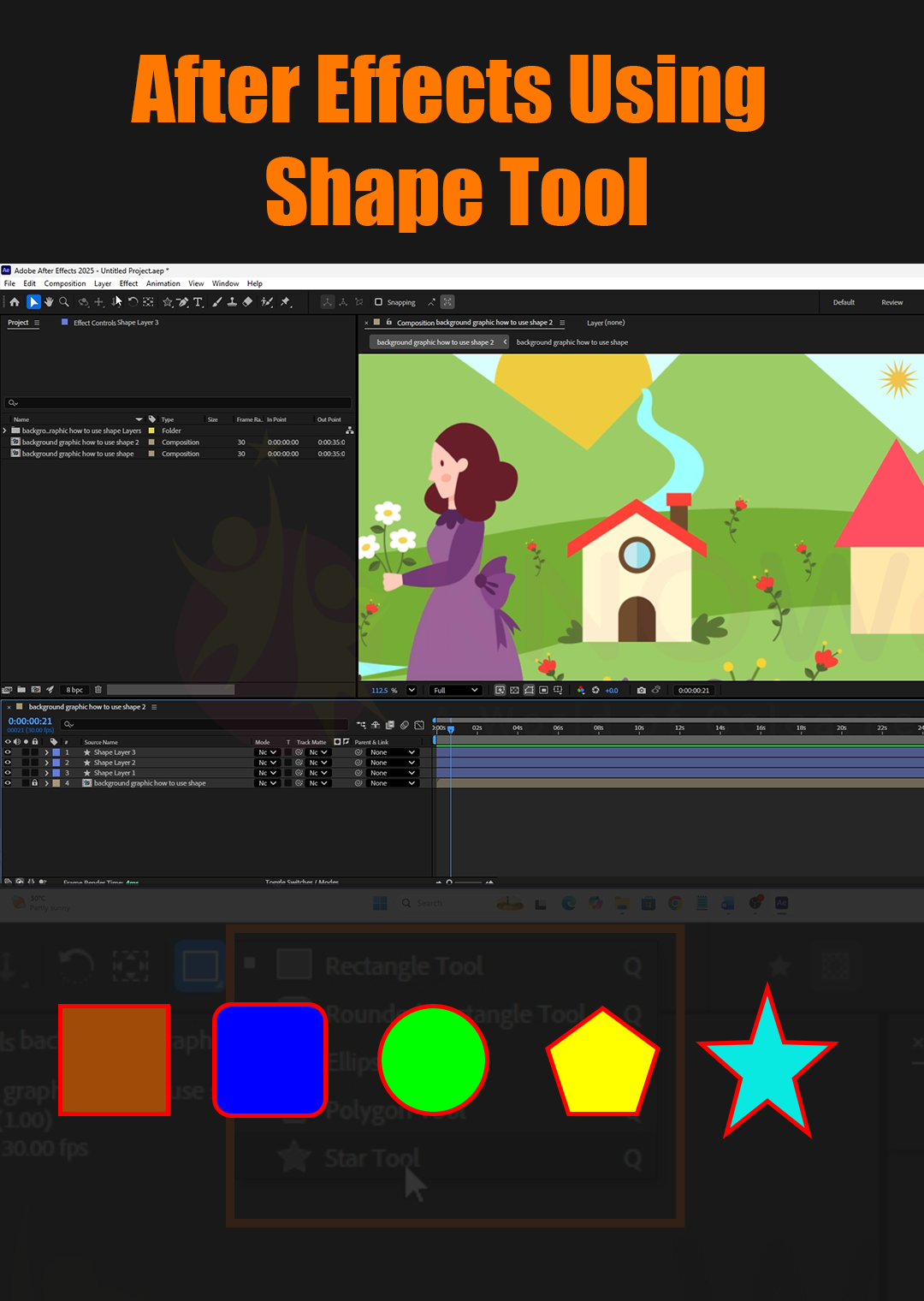Unlock the background graphic layer lock
The height and width of the screenshot is (1301, 924).
(35, 783)
